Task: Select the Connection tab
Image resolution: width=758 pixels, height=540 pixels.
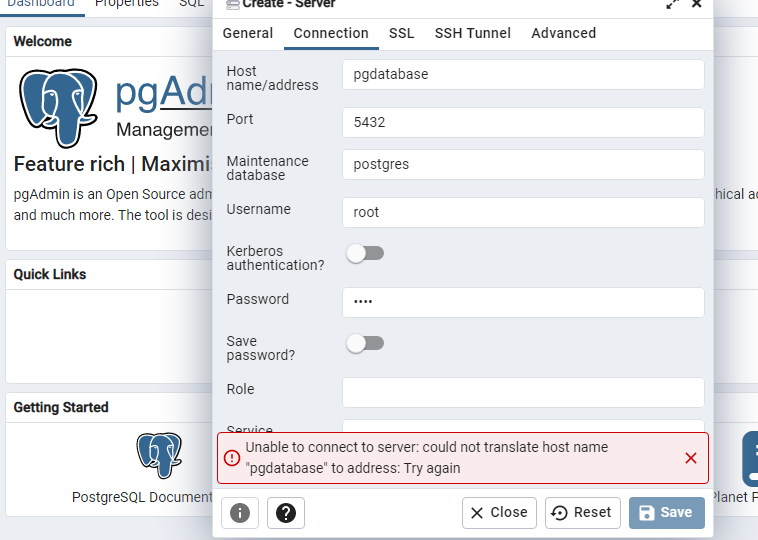Action: pyautogui.click(x=331, y=33)
